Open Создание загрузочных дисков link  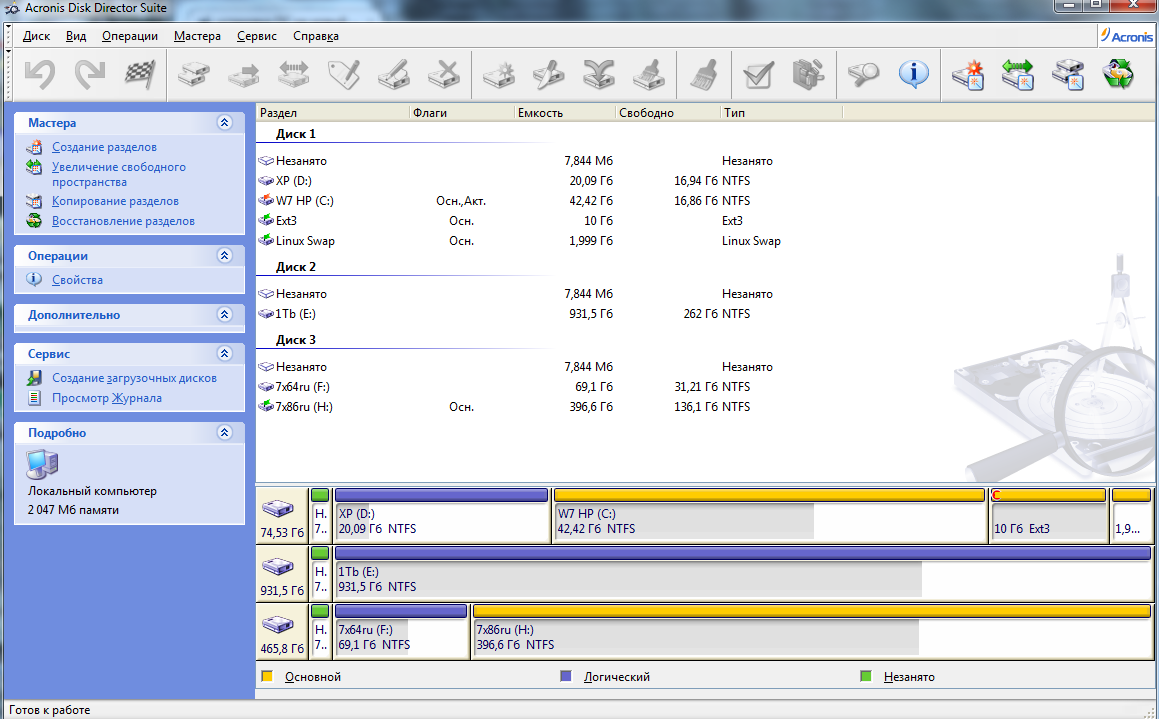(135, 378)
